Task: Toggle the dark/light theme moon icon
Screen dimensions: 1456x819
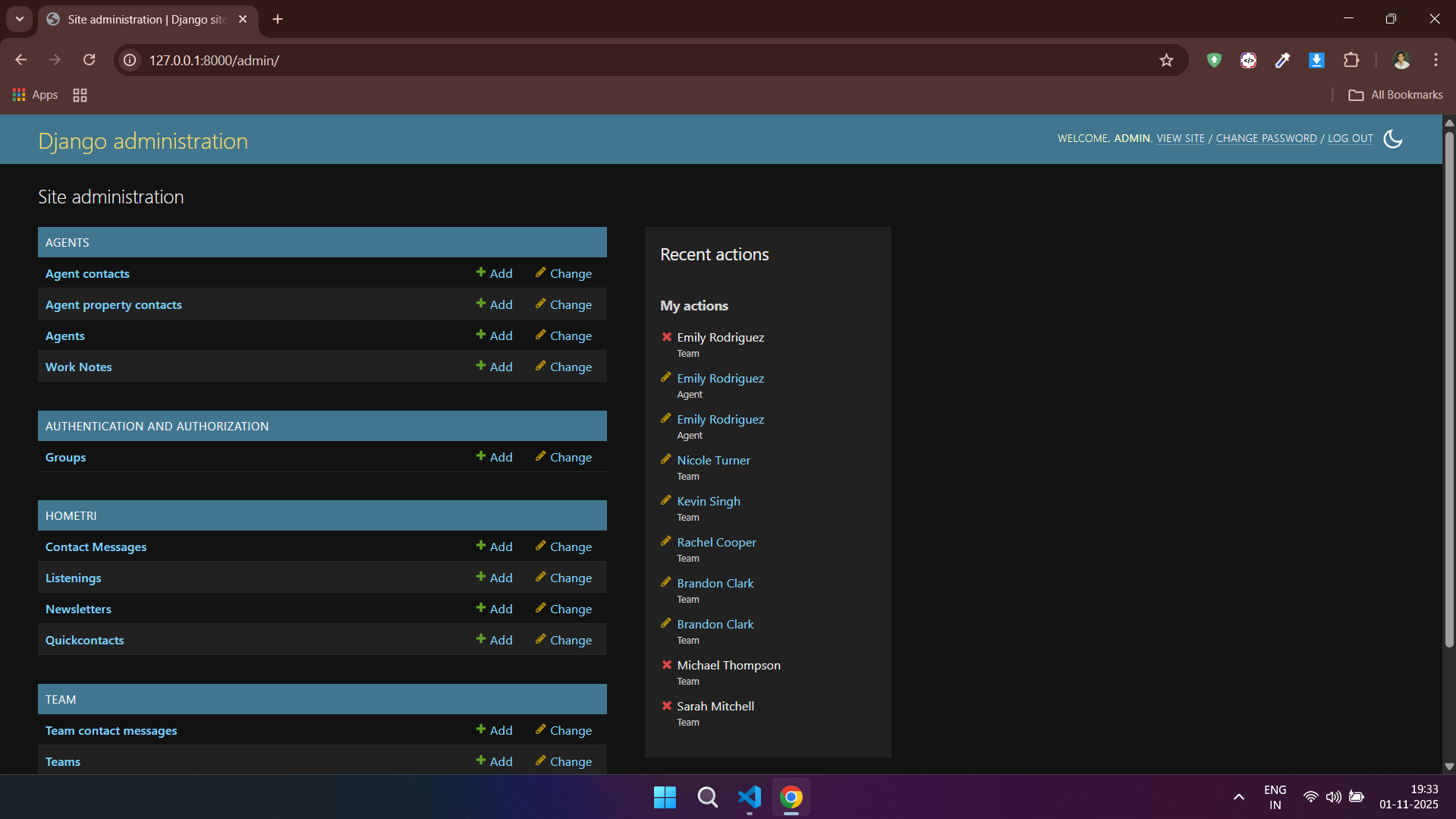Action: point(1392,139)
